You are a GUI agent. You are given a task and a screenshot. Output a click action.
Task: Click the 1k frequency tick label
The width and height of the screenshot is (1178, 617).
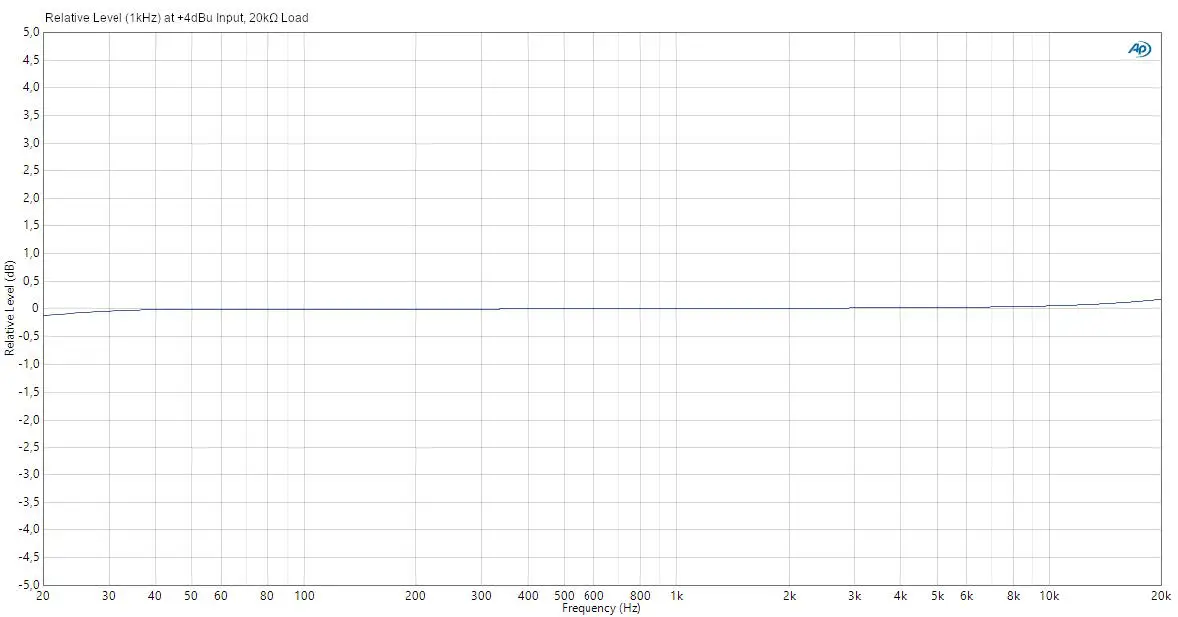coord(678,595)
